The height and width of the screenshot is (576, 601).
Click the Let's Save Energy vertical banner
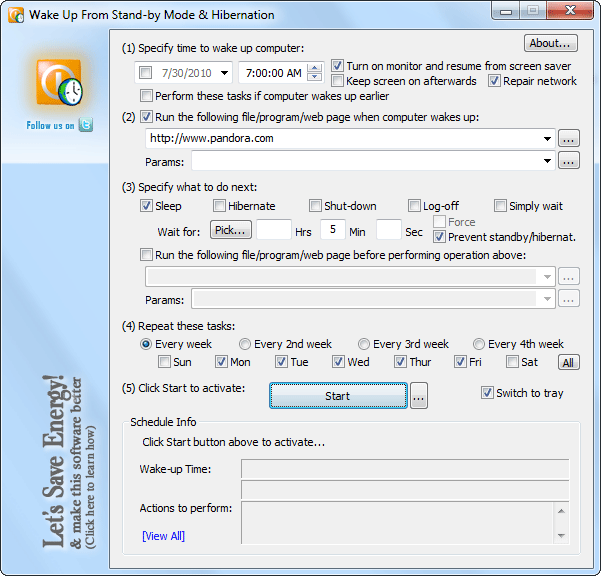(x=69, y=462)
